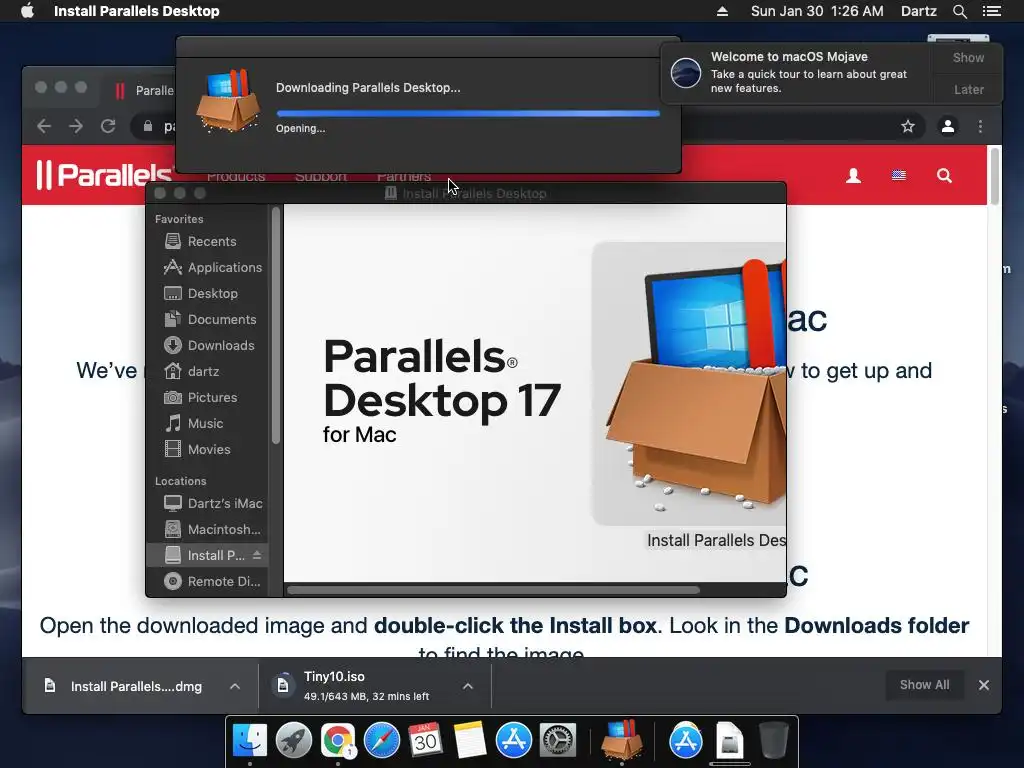Open Google Chrome in the Dock
This screenshot has height=768, width=1024.
click(x=338, y=740)
